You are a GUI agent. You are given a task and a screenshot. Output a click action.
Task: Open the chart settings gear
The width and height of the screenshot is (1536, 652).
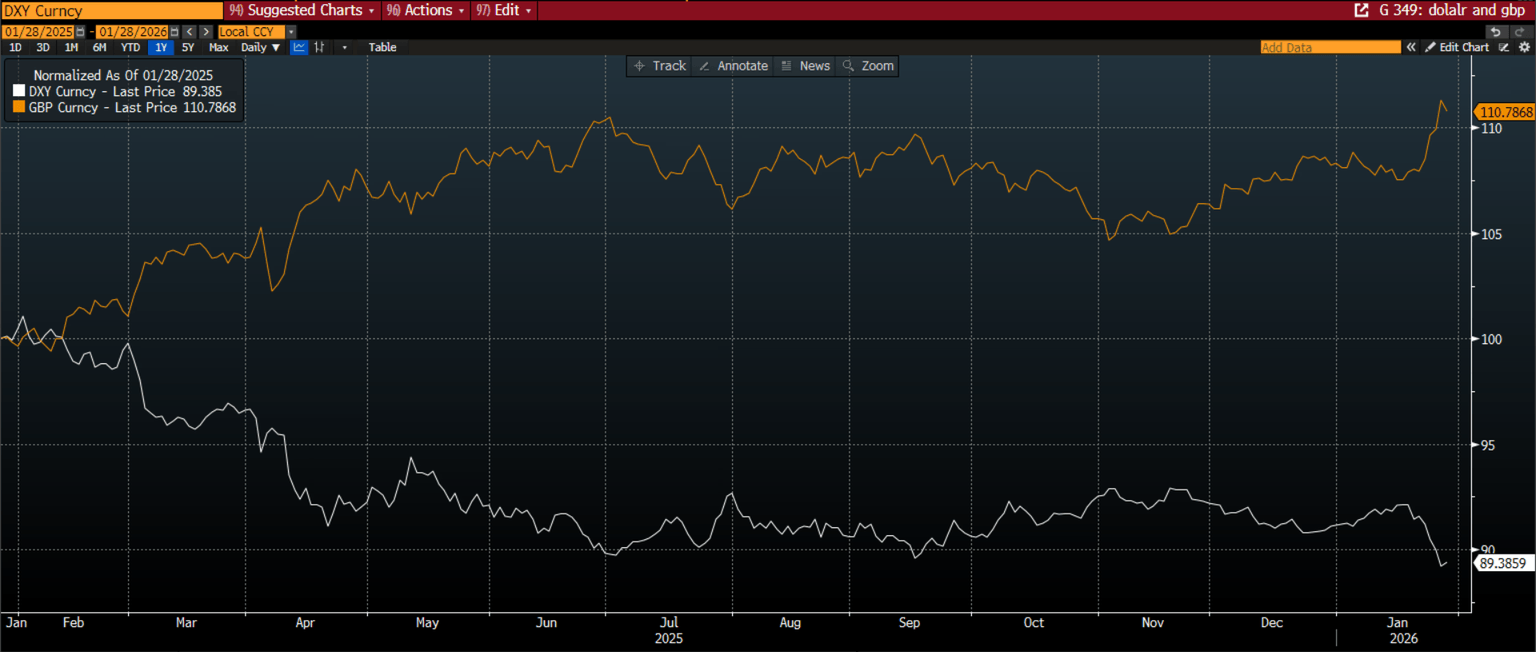1524,47
